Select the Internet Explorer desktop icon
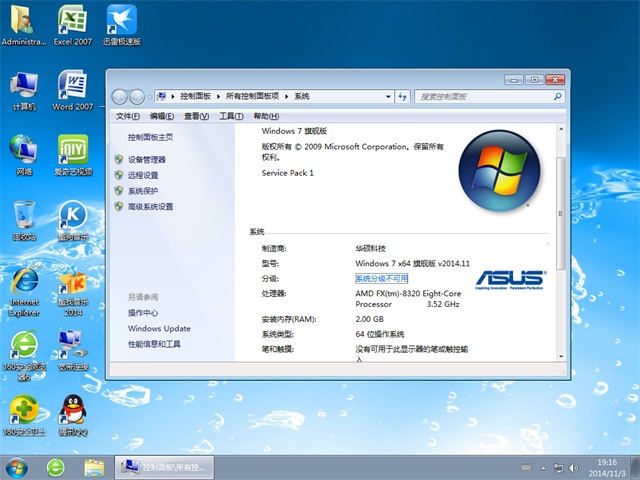Image resolution: width=640 pixels, height=480 pixels. [x=23, y=290]
